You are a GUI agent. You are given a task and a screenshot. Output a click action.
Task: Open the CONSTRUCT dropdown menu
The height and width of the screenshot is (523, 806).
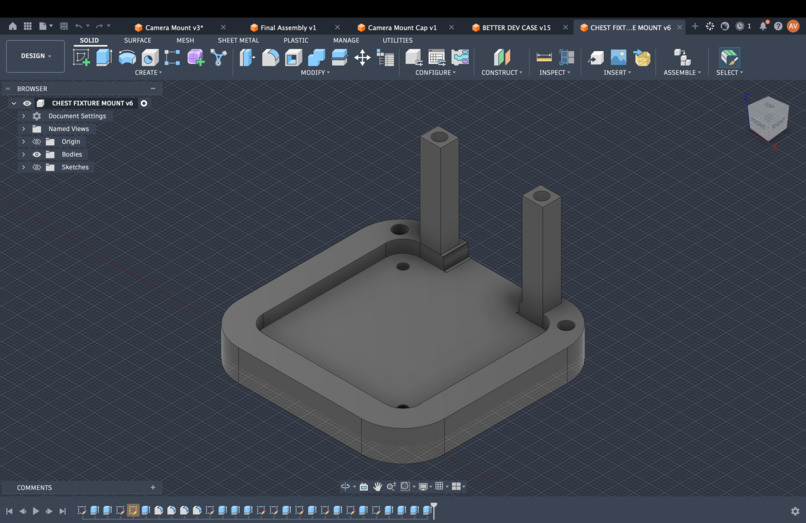pos(502,73)
